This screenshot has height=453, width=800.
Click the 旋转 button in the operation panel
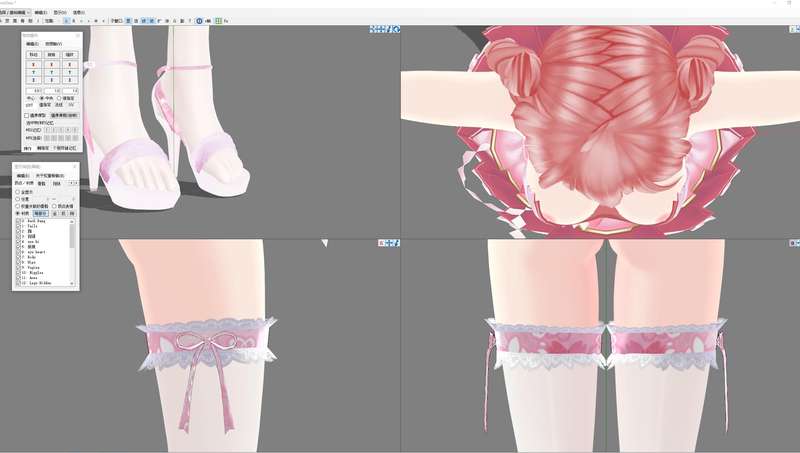coord(51,54)
